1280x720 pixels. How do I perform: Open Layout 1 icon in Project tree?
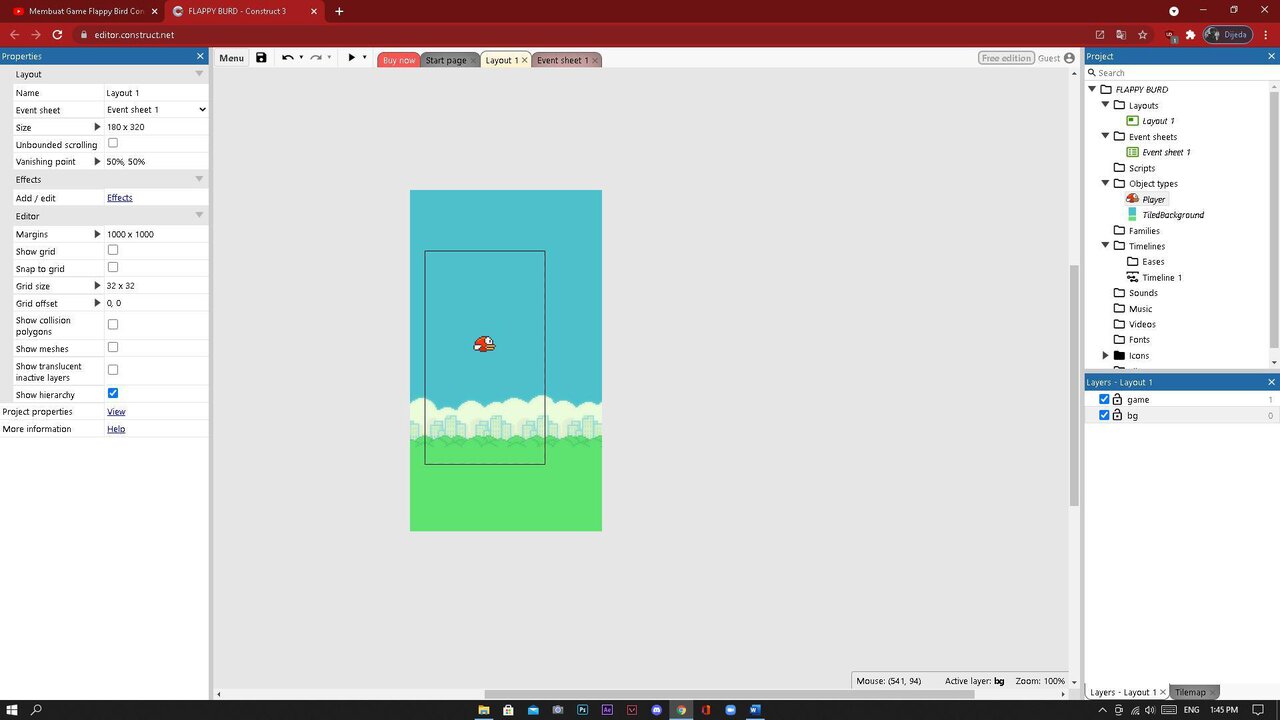click(x=1132, y=121)
